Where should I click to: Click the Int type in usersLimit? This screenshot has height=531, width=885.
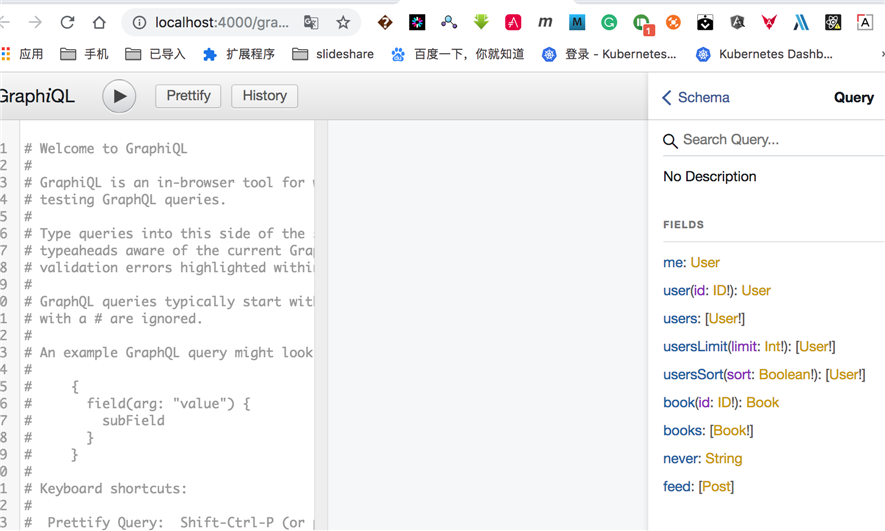point(772,346)
